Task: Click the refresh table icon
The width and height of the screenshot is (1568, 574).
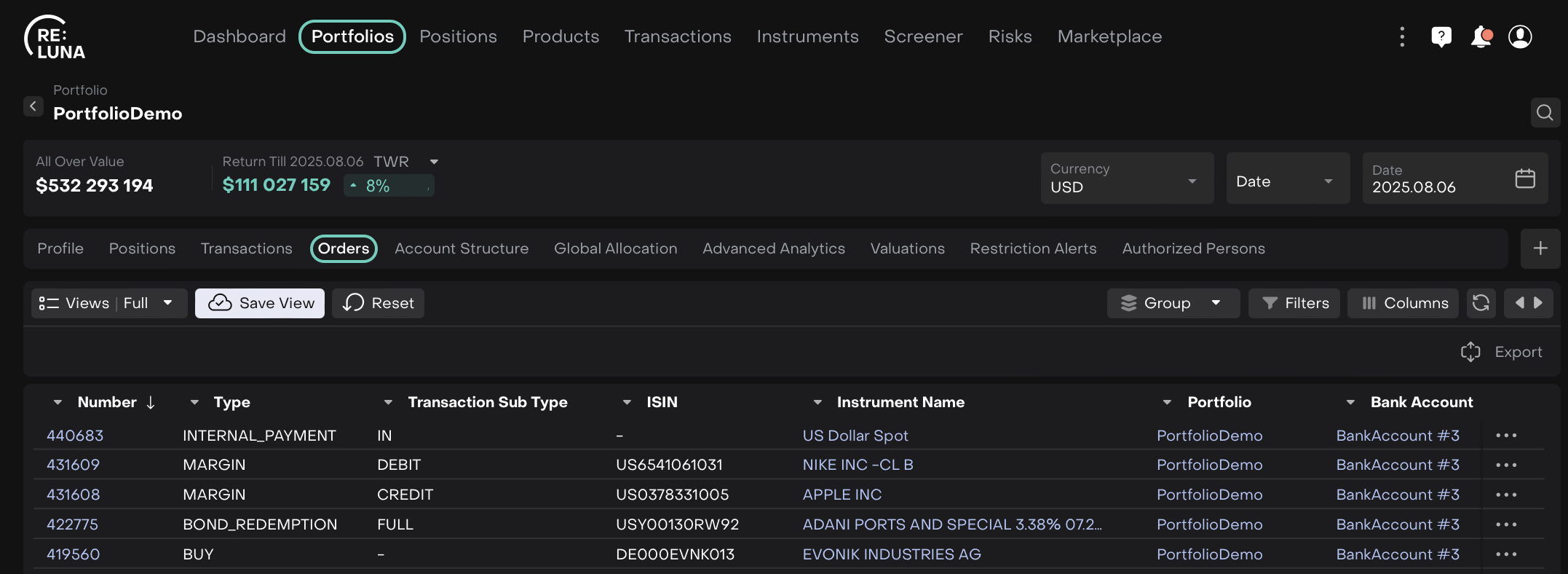Action: (1480, 303)
